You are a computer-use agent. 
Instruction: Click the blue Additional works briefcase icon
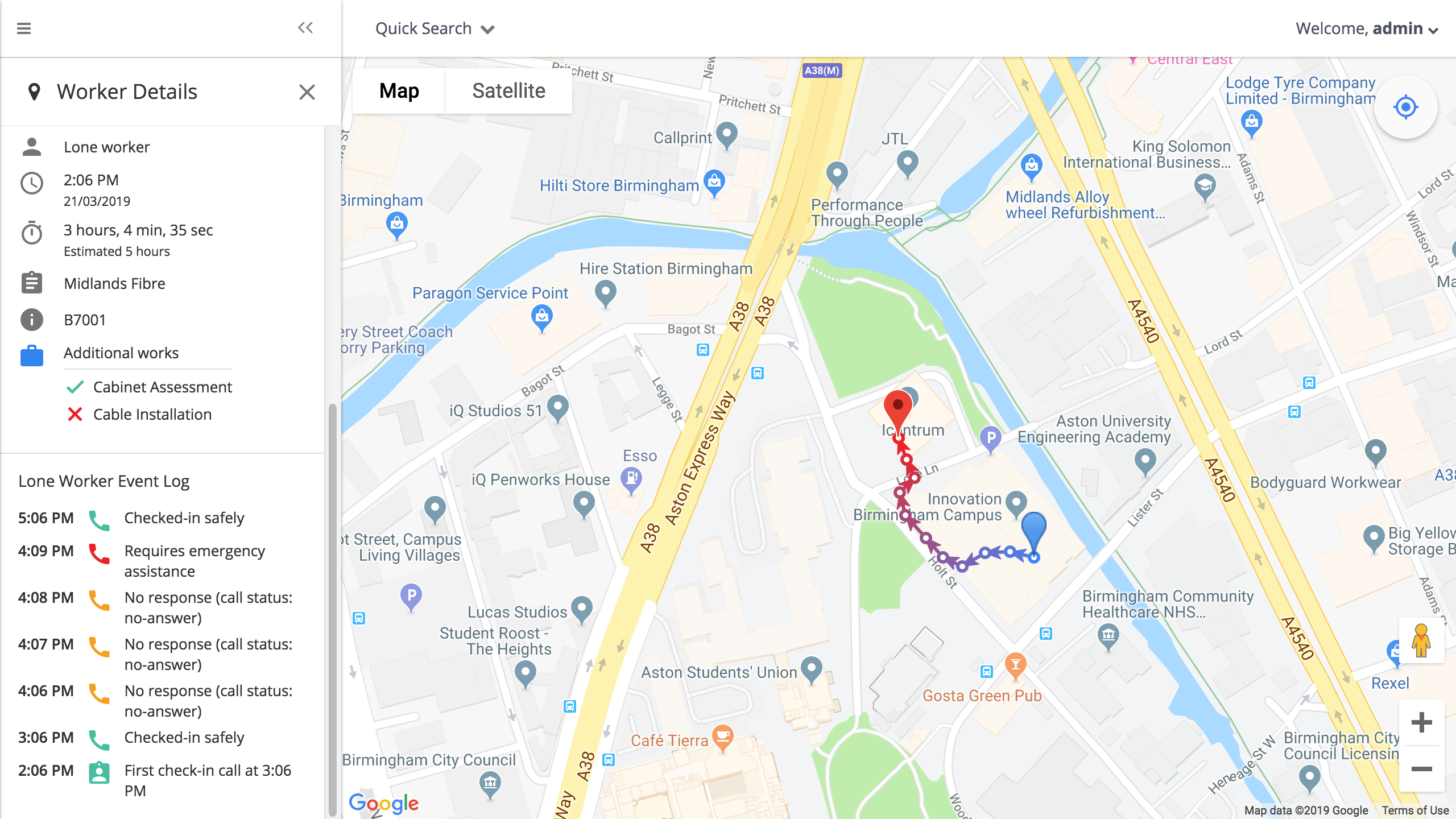coord(32,355)
